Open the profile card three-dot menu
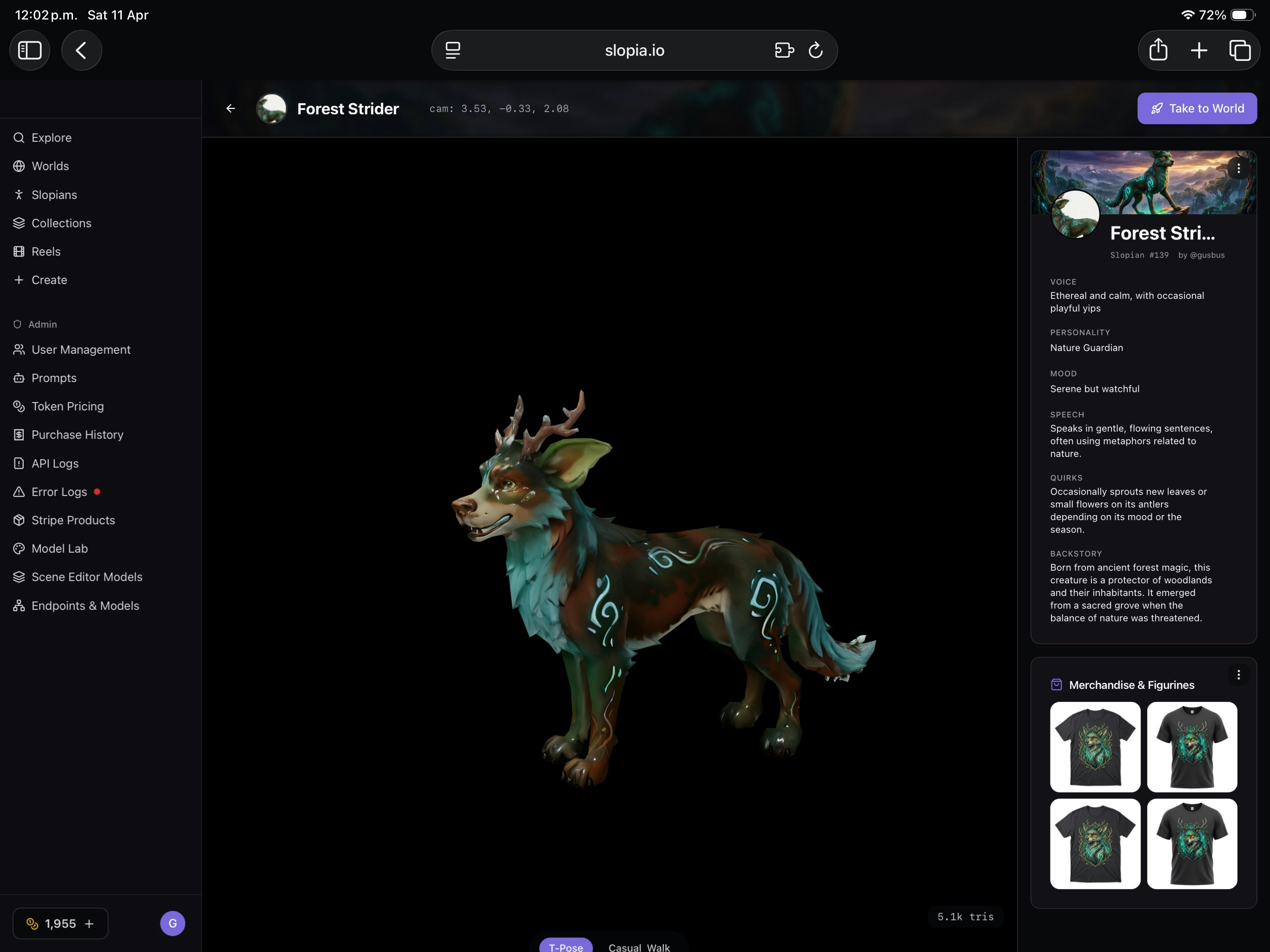 tap(1238, 168)
